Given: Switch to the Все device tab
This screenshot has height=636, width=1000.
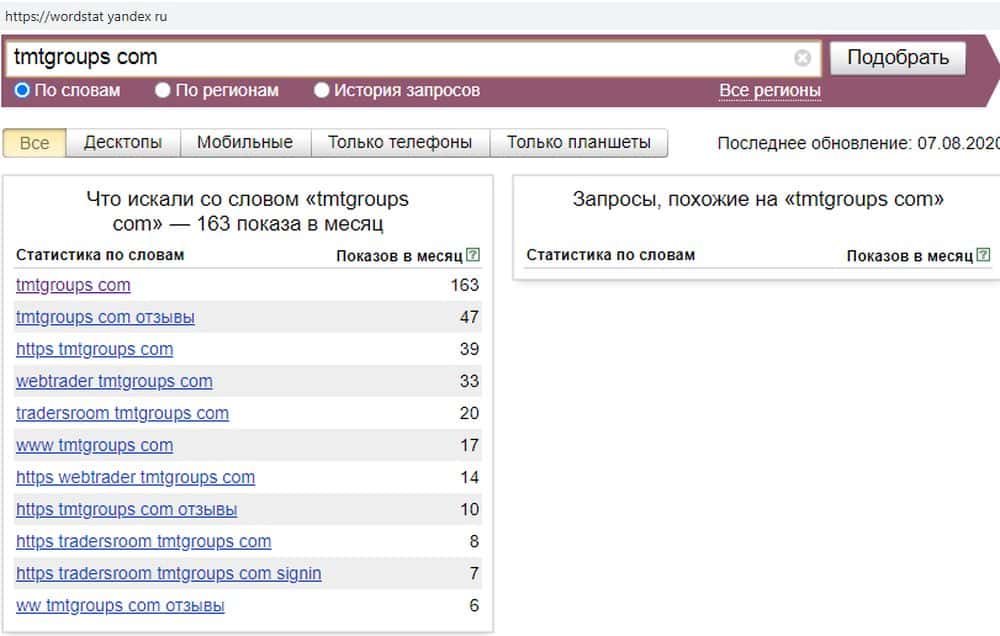Looking at the screenshot, I should (34, 143).
